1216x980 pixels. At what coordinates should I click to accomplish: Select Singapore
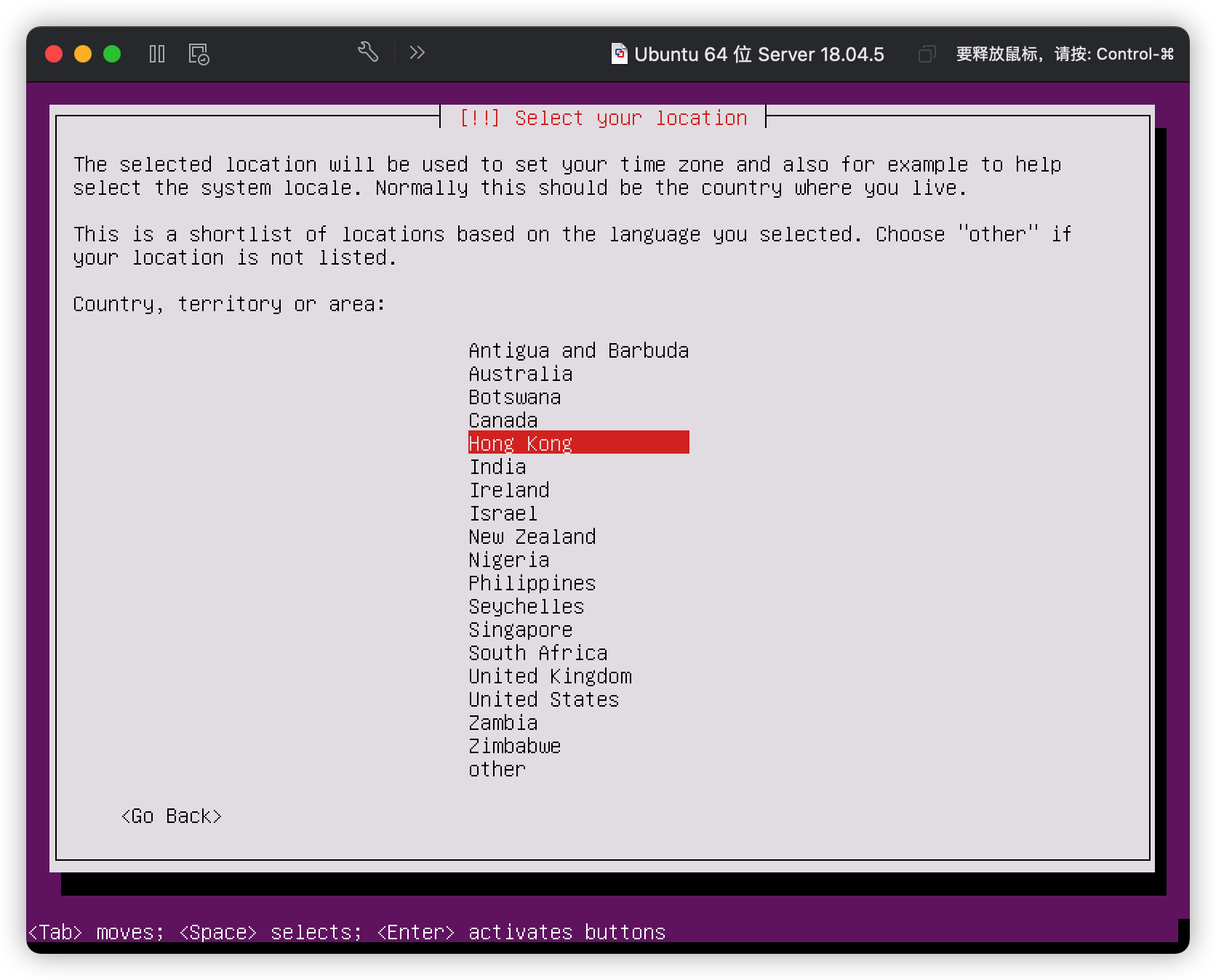[x=579, y=630]
